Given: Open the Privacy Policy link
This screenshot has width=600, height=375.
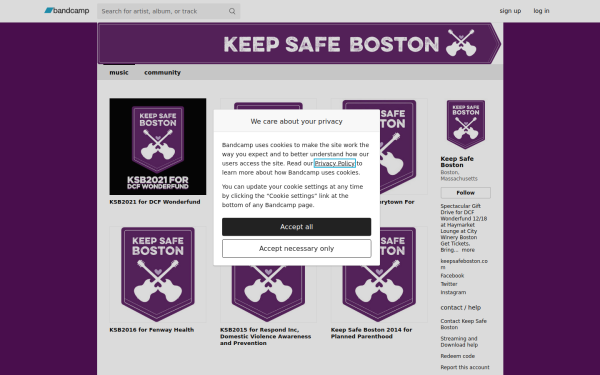Looking at the screenshot, I should 335,163.
